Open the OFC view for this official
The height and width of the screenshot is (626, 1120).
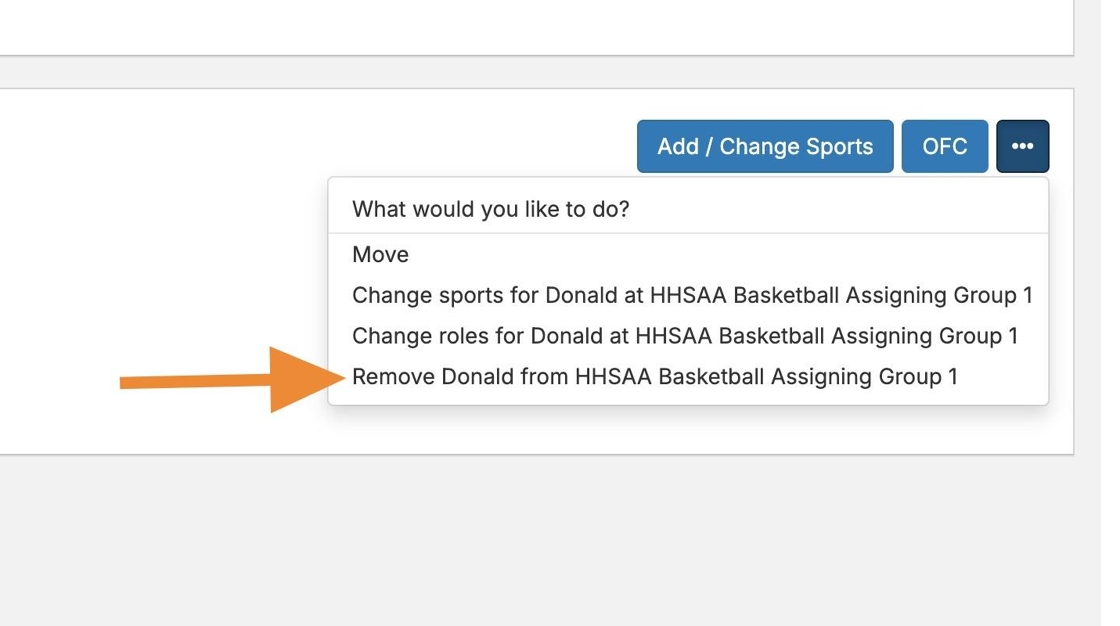(x=944, y=146)
